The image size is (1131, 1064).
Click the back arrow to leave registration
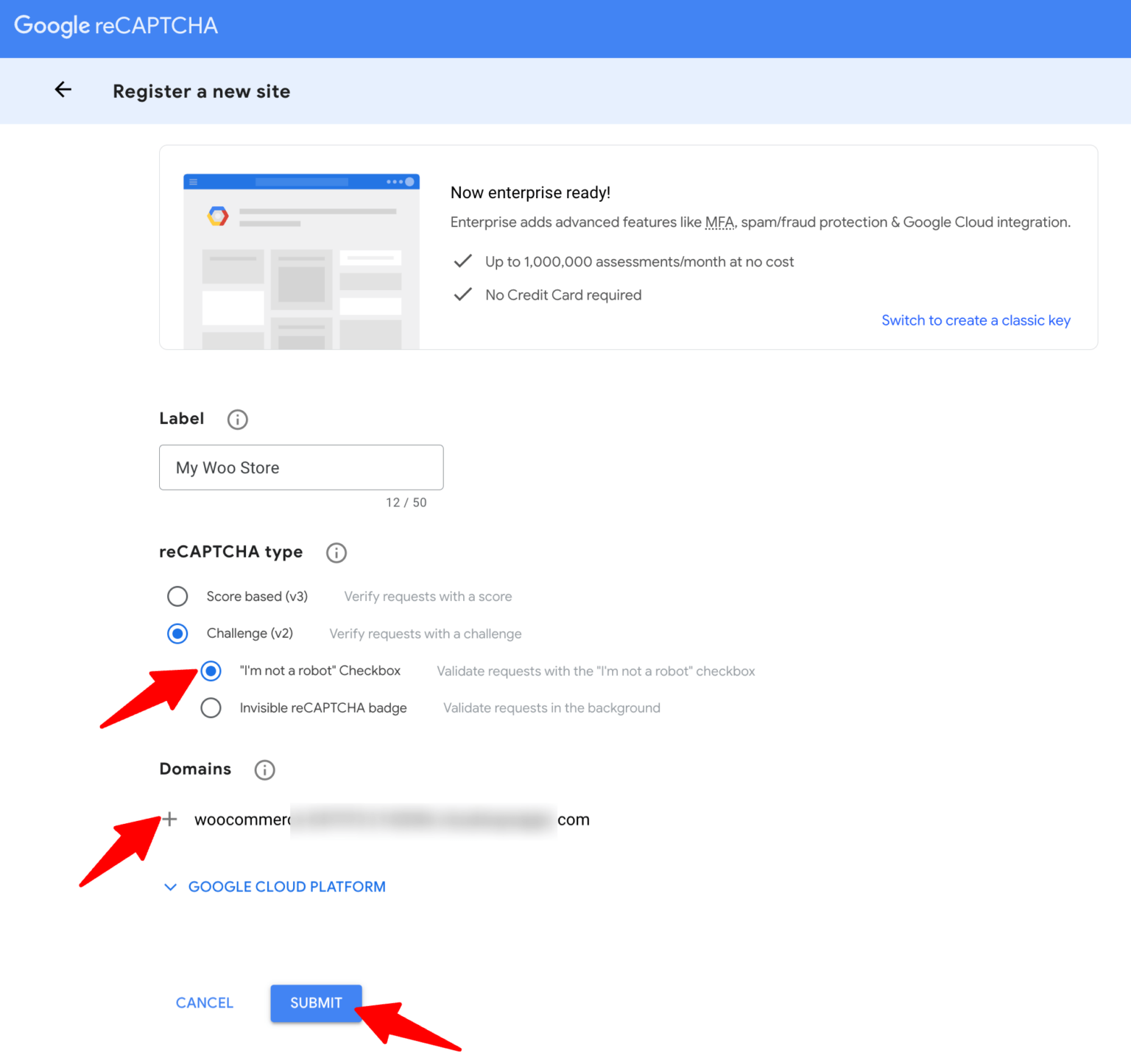[63, 89]
